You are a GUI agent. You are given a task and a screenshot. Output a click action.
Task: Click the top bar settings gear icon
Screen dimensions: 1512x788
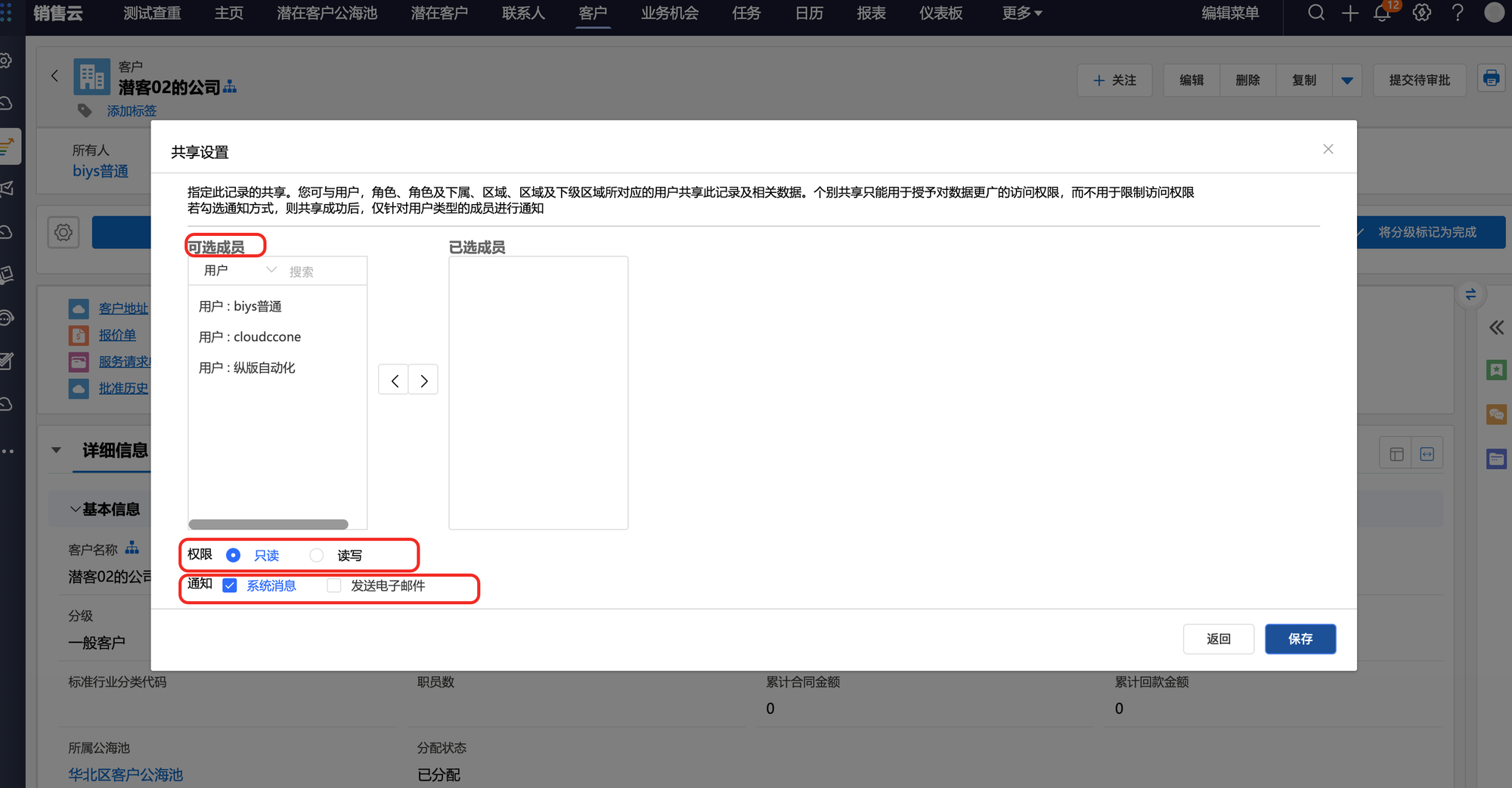(x=1421, y=13)
